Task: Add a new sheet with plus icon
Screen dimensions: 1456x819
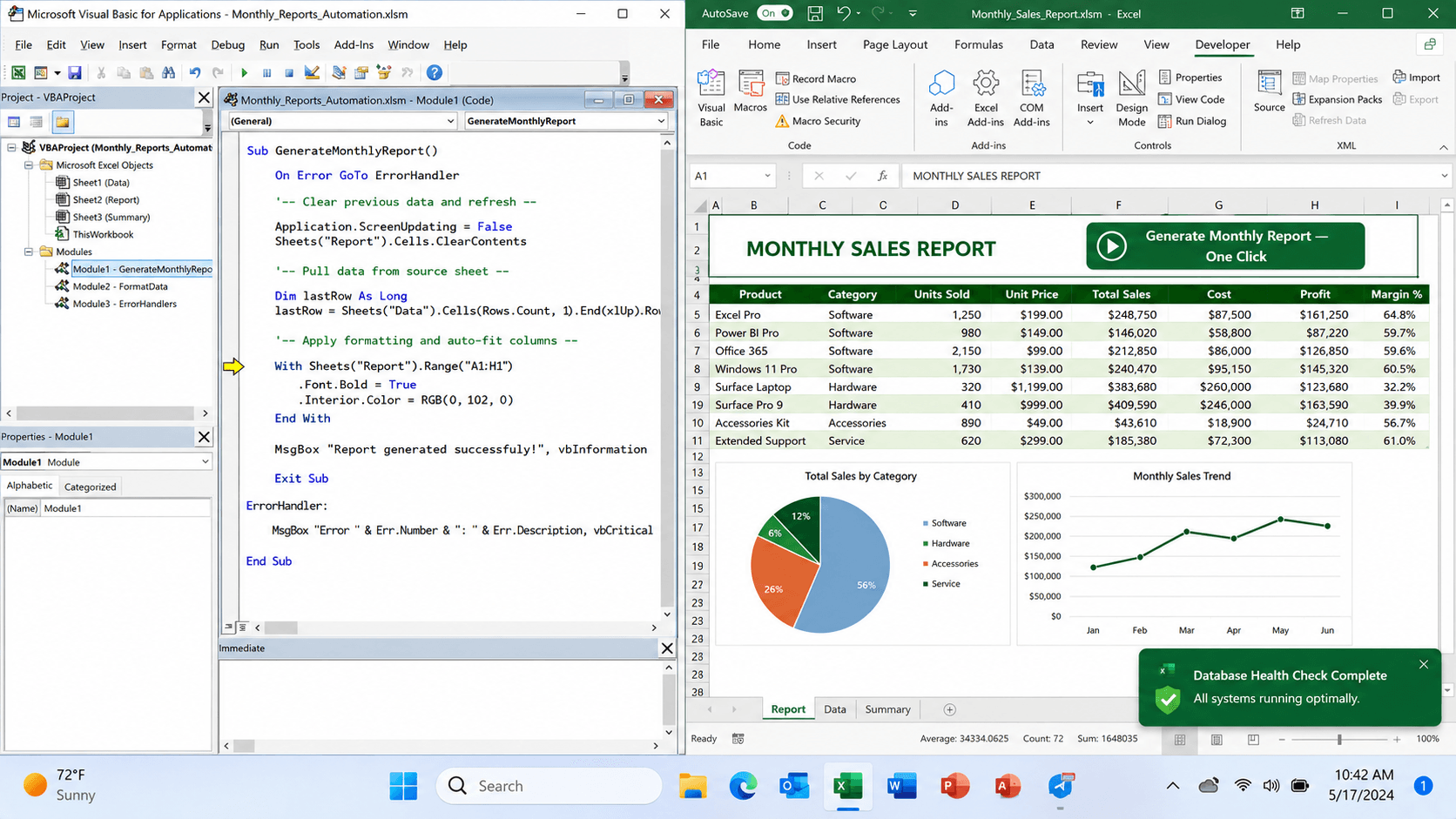Action: (x=950, y=709)
